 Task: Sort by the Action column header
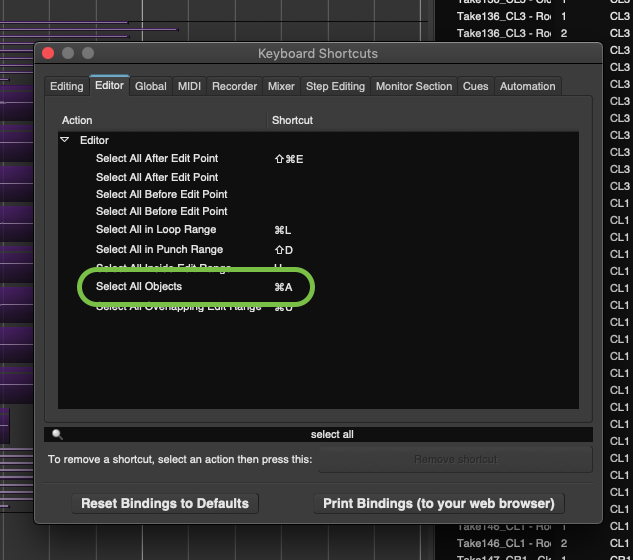[77, 120]
